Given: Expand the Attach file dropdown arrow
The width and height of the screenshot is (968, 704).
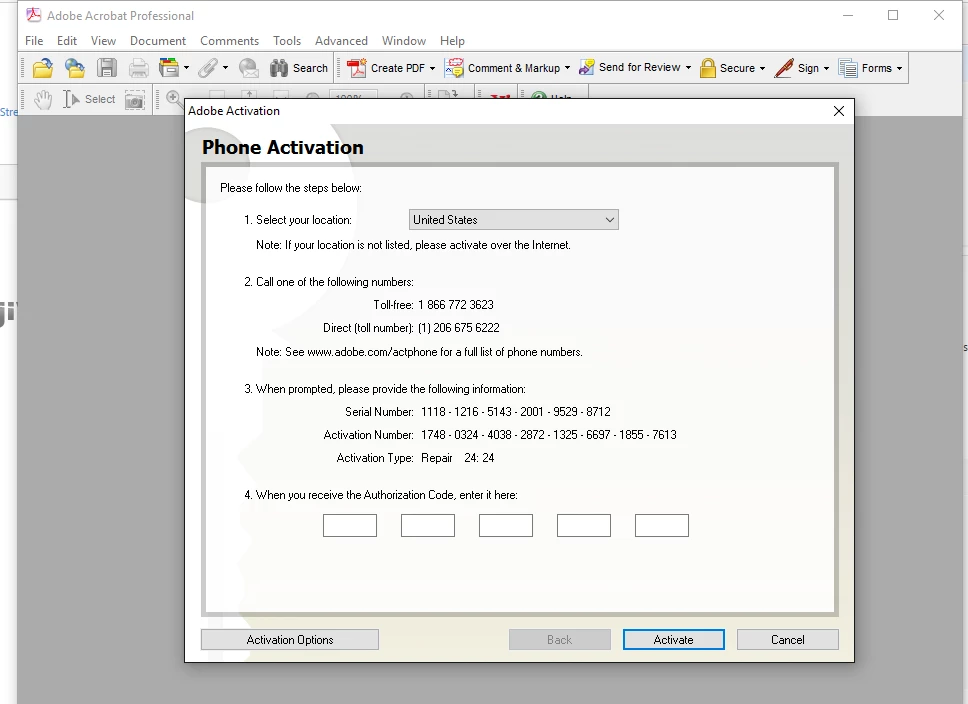Looking at the screenshot, I should point(225,68).
